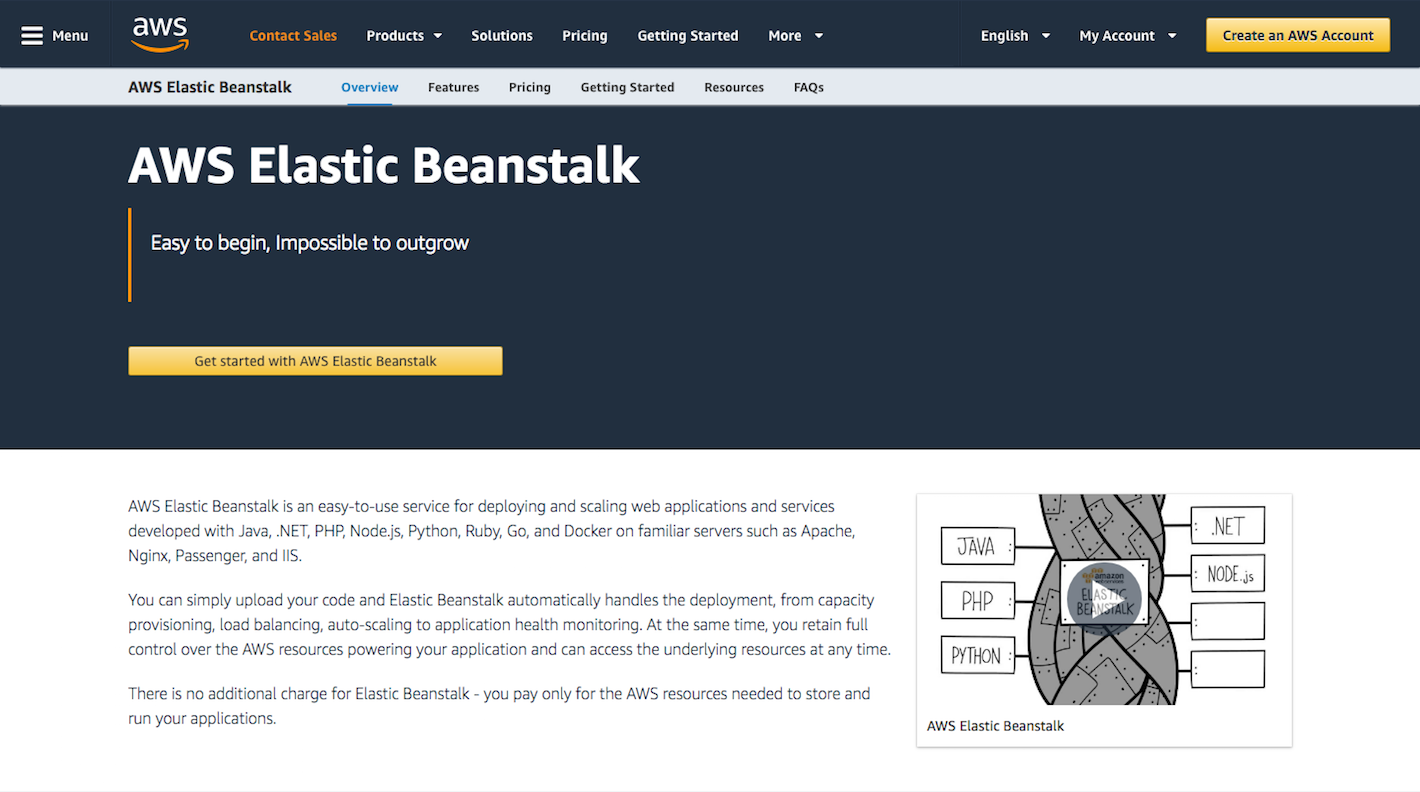Expand the My Account dropdown

pyautogui.click(x=1127, y=36)
